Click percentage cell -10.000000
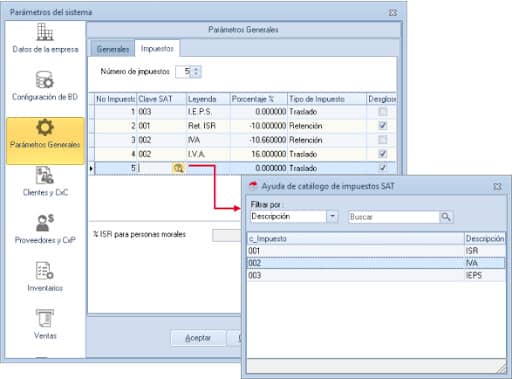 [x=259, y=126]
